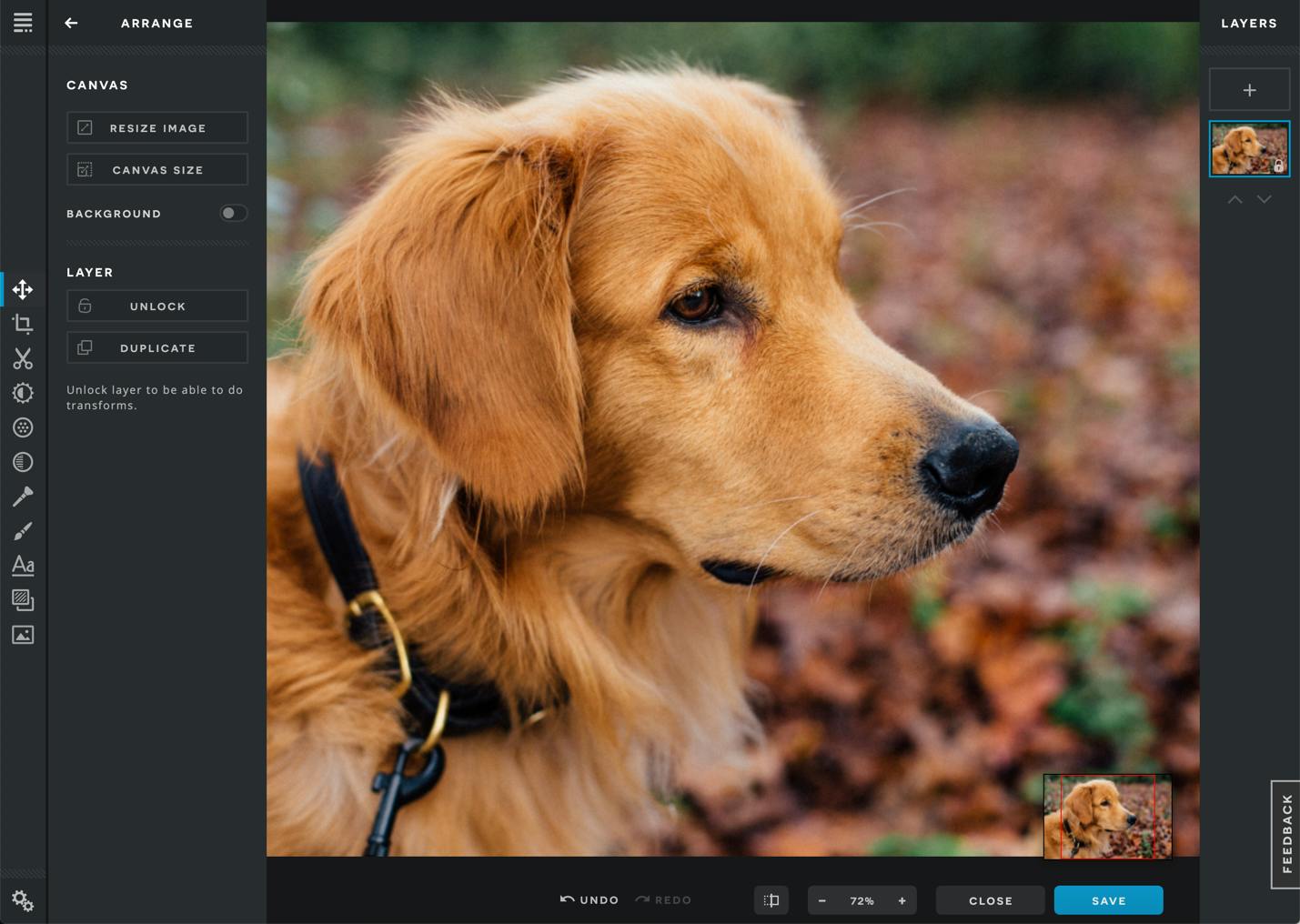Open the Add image tool
The image size is (1300, 924).
coord(23,635)
